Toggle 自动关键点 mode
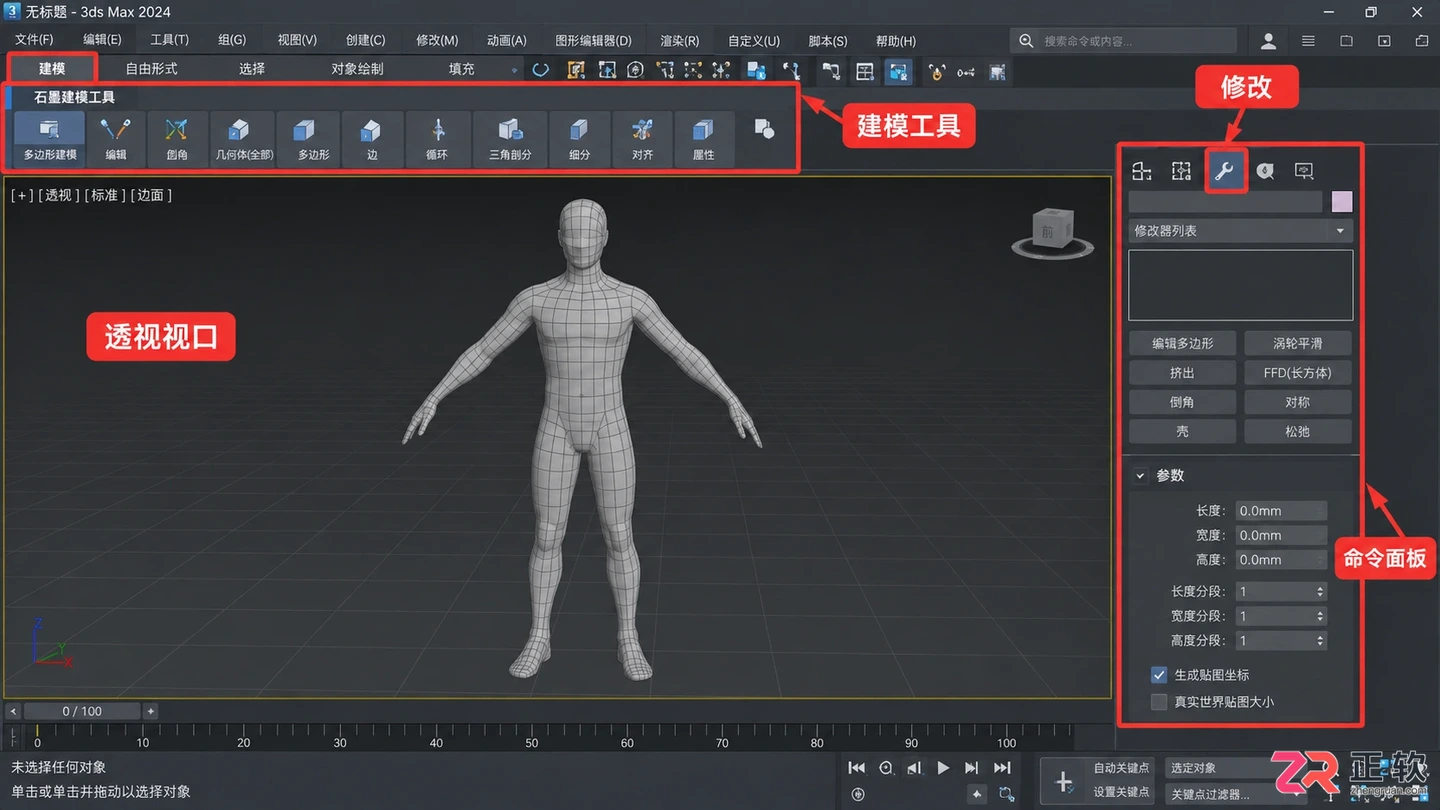1440x810 pixels. click(1121, 768)
